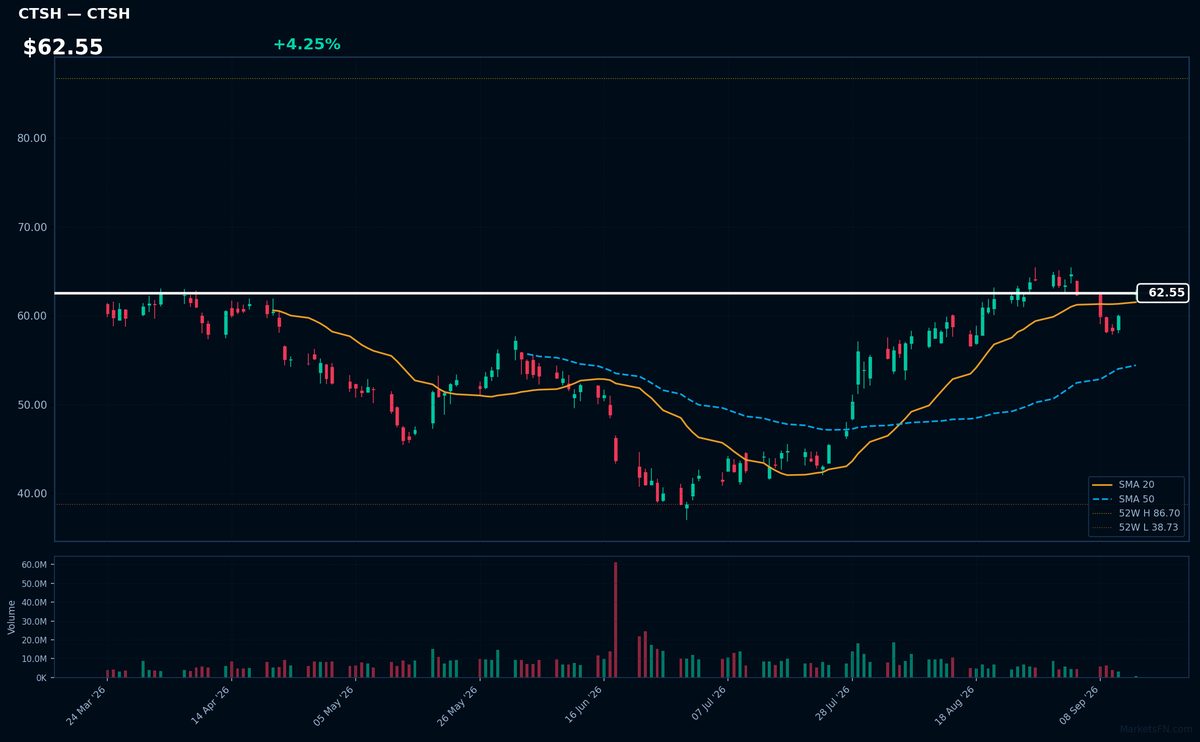Click the 50.0M volume axis label
The width and height of the screenshot is (1200, 742).
[35, 584]
